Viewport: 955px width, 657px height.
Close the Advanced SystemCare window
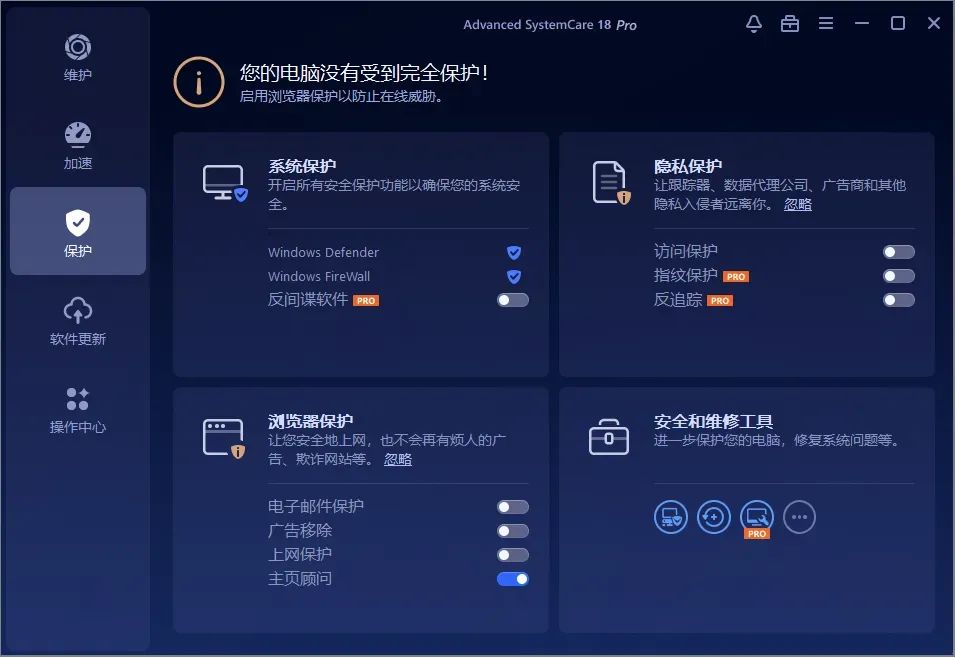[934, 24]
